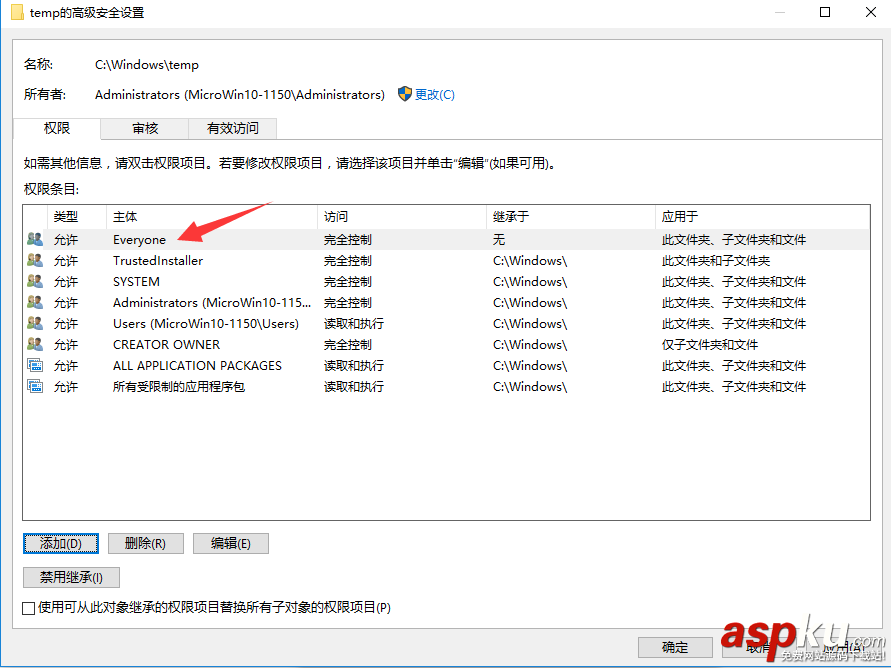The image size is (891, 668).
Task: Open the 有效访问 tab
Action: pyautogui.click(x=232, y=129)
